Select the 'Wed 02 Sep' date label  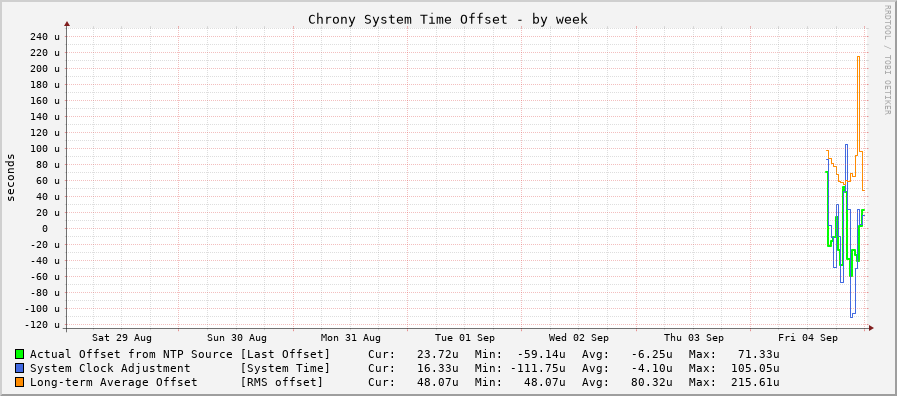tap(580, 338)
